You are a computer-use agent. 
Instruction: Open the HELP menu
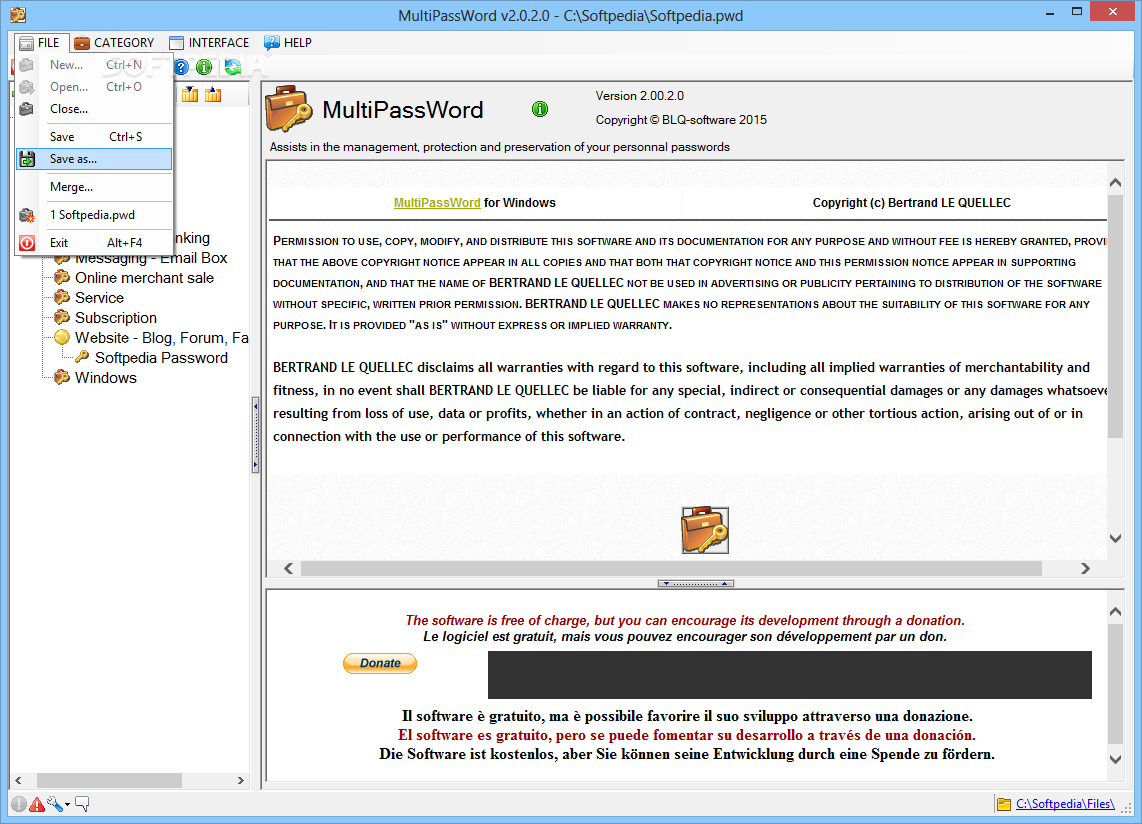[x=288, y=43]
